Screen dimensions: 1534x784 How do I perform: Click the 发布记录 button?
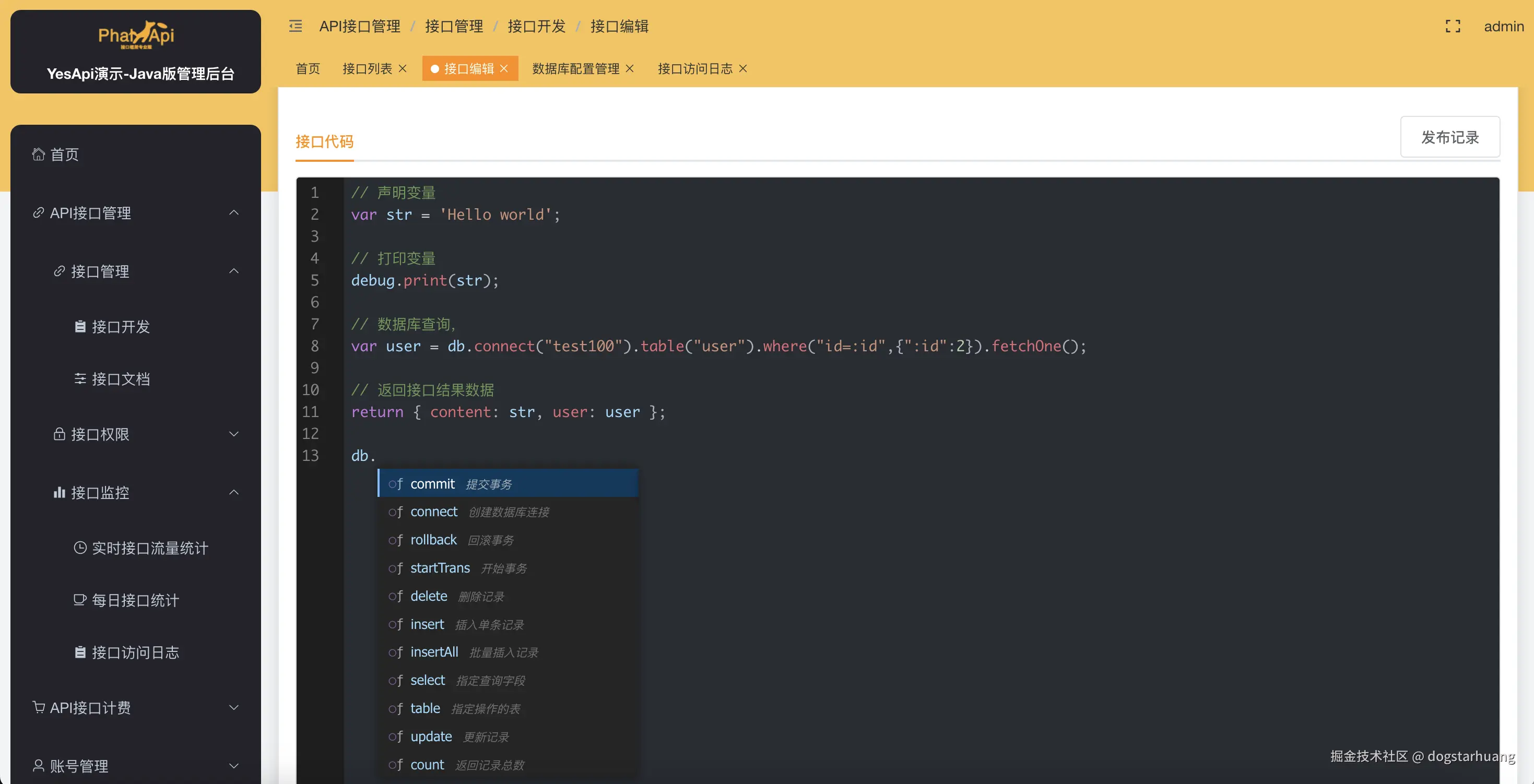coord(1449,137)
